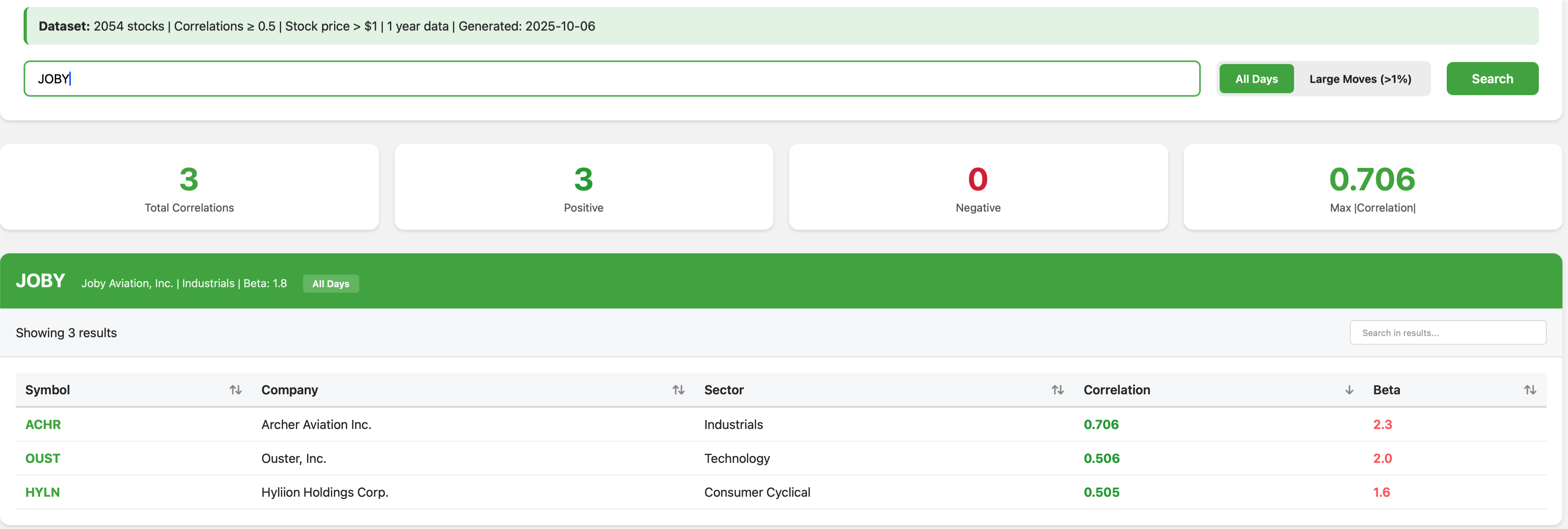Image resolution: width=1568 pixels, height=529 pixels.
Task: Focus the JOBY ticker search field
Action: [611, 79]
